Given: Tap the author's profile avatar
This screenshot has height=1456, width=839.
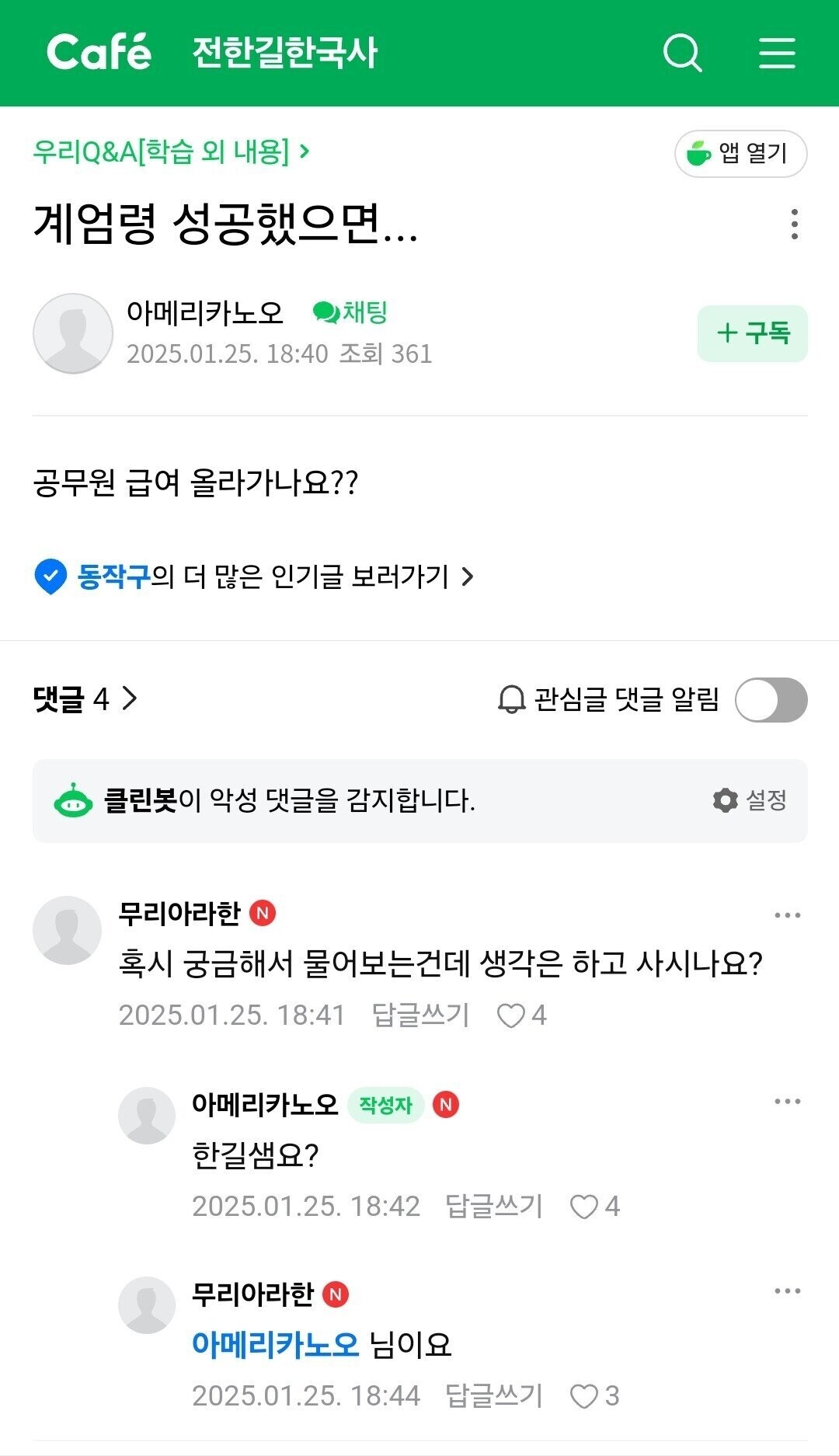Looking at the screenshot, I should point(73,333).
